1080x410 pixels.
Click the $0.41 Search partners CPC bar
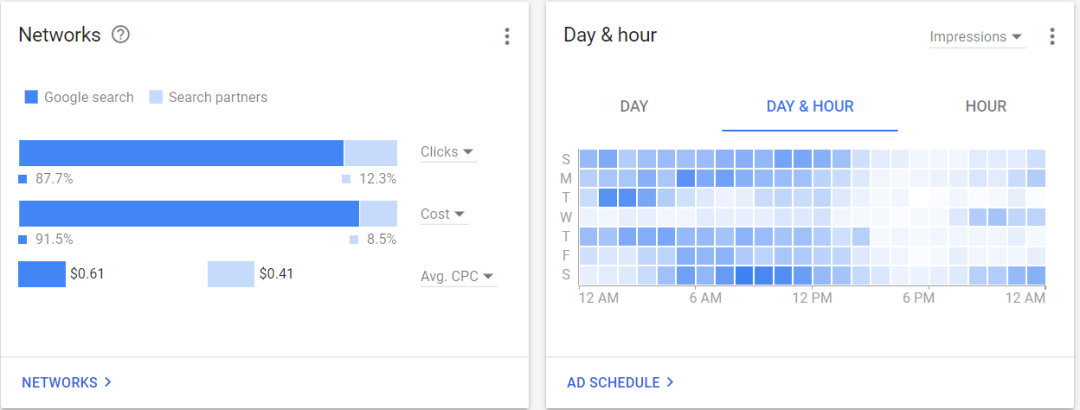(231, 274)
